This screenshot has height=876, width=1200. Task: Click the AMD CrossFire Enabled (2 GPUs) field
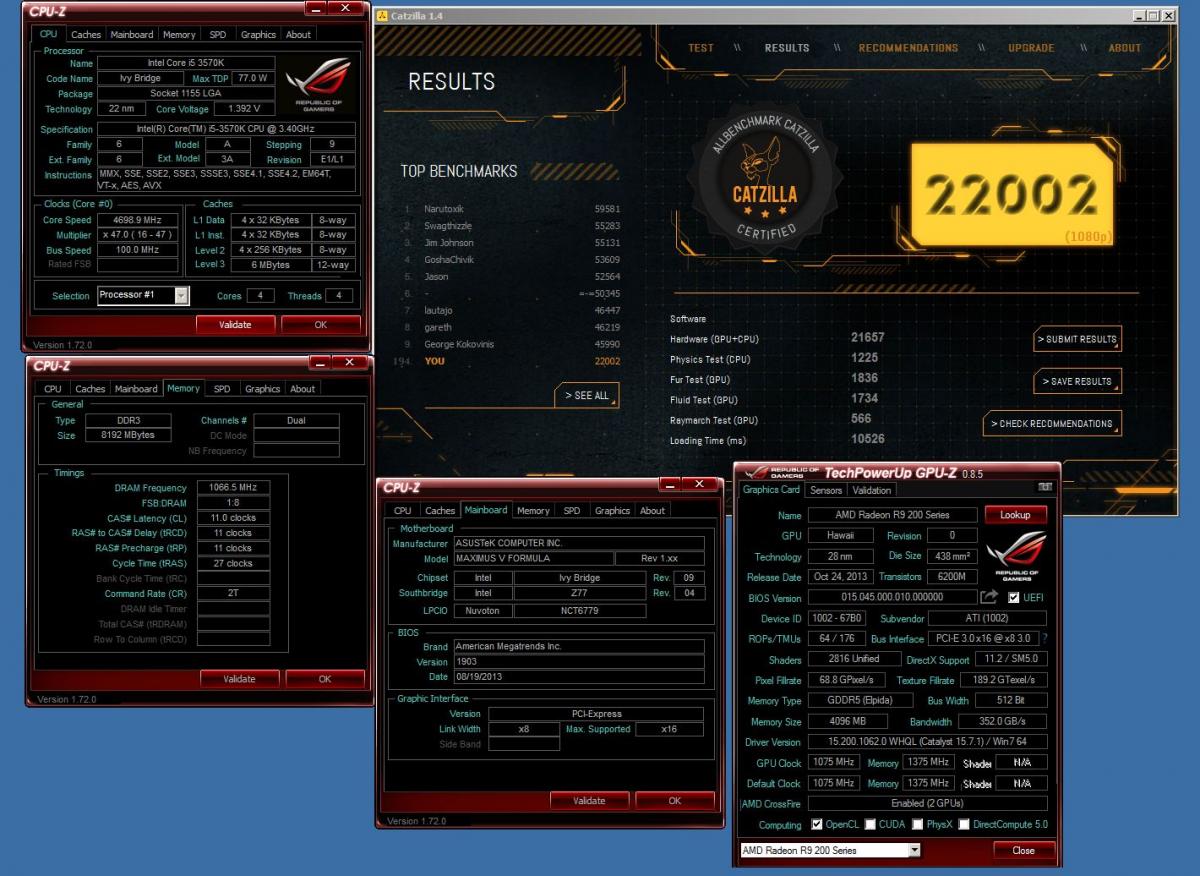[926, 803]
